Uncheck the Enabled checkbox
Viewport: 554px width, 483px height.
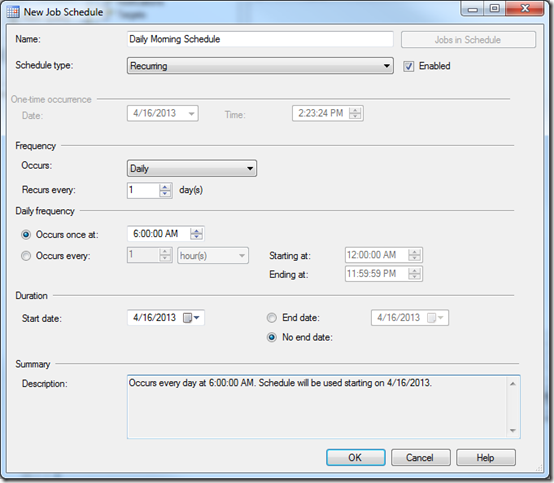(x=408, y=66)
